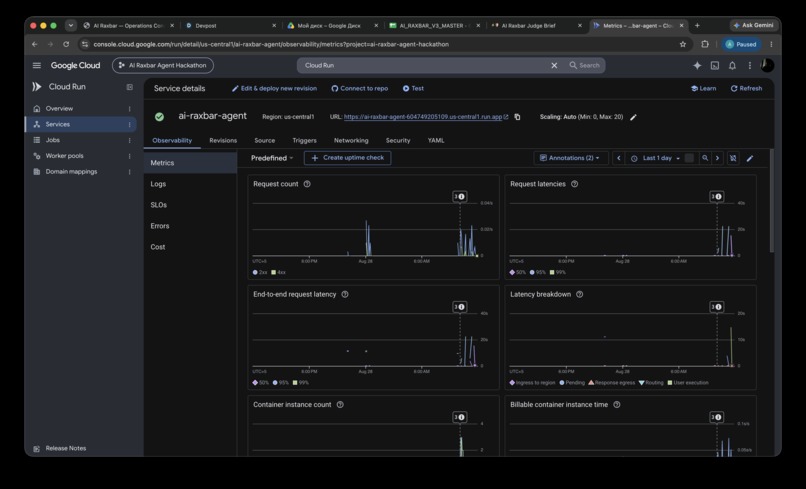Toggle Pending series in Latency breakdown legend

coord(572,383)
